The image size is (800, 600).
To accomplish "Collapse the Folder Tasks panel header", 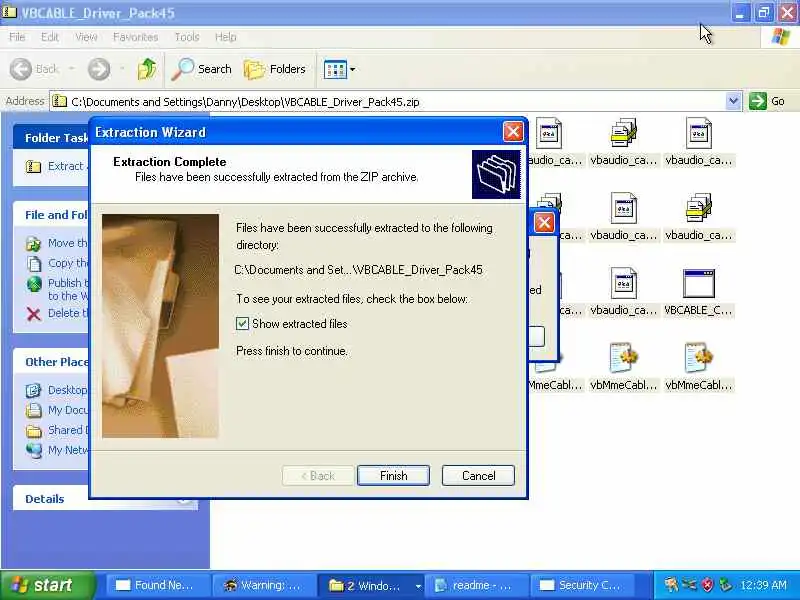I will (51, 138).
